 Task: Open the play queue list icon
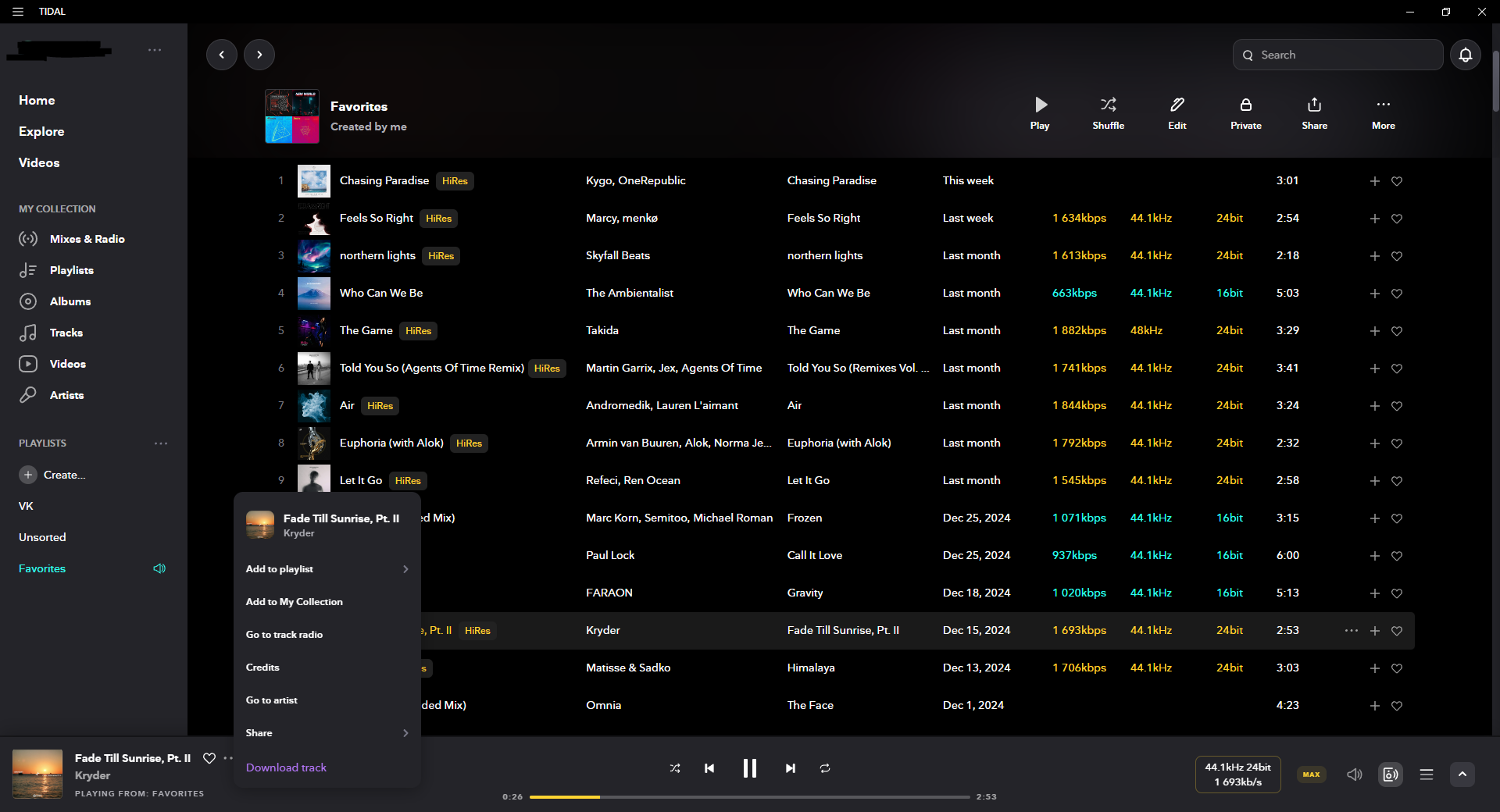pyautogui.click(x=1427, y=775)
